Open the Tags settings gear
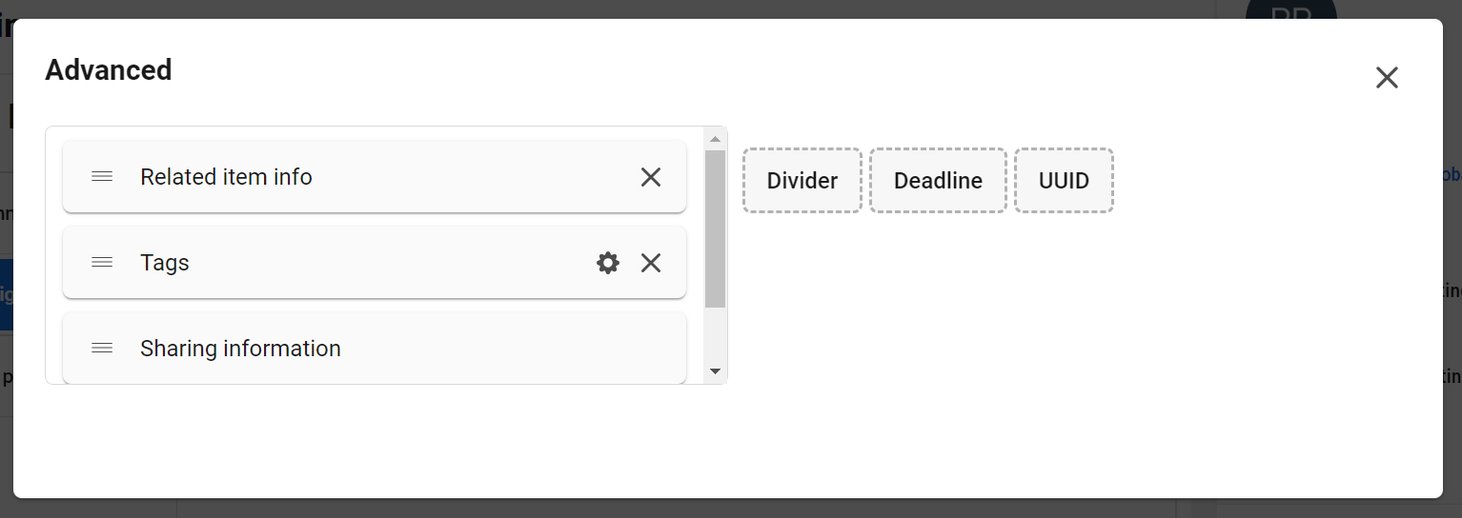 (608, 263)
